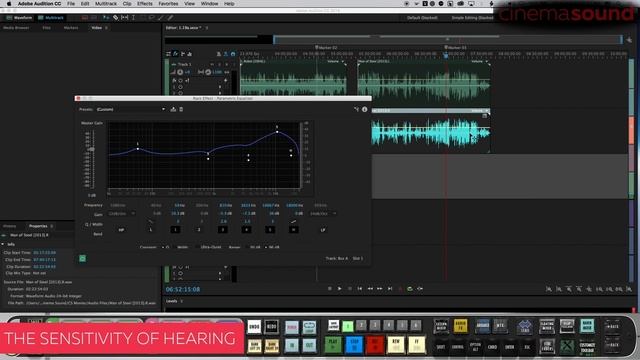
Task: Click the Pause transport button
Action: click(349, 289)
